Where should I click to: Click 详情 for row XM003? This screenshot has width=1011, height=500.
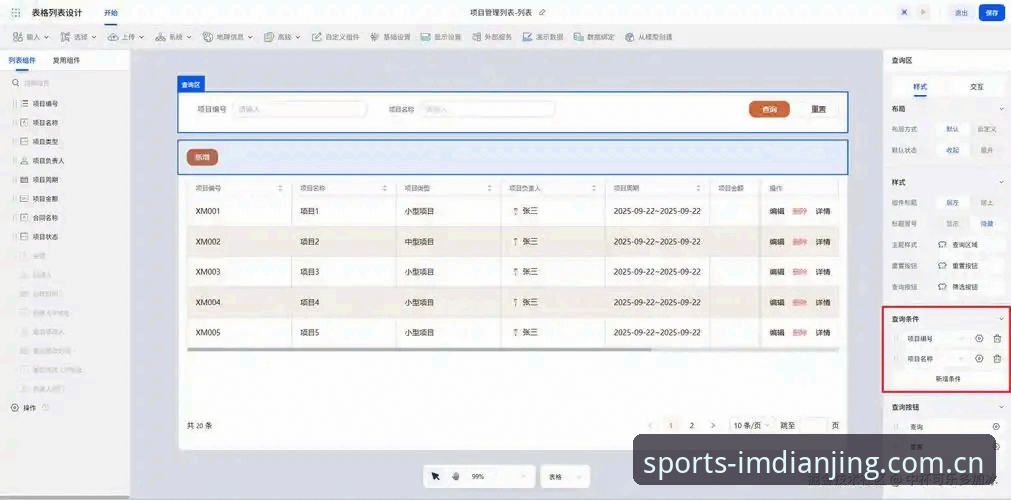823,272
